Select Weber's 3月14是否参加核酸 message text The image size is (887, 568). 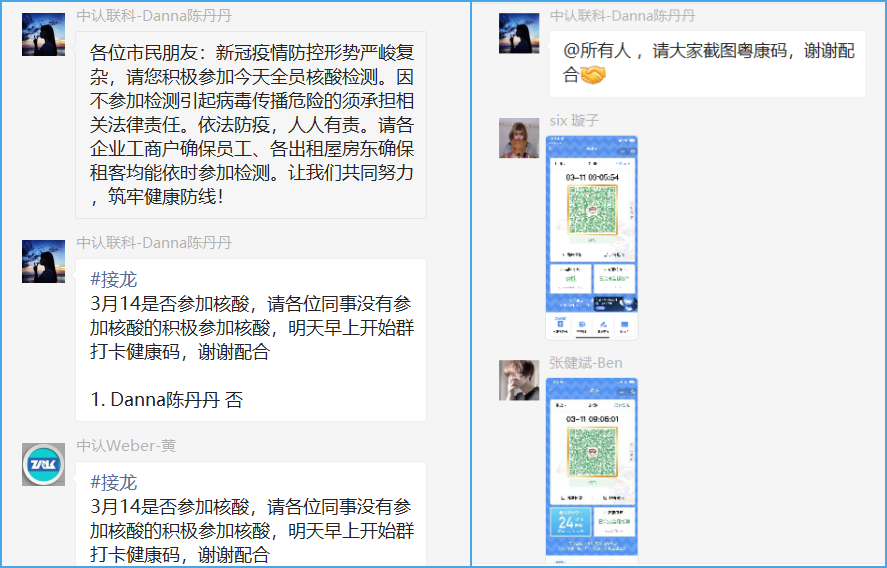click(x=251, y=530)
